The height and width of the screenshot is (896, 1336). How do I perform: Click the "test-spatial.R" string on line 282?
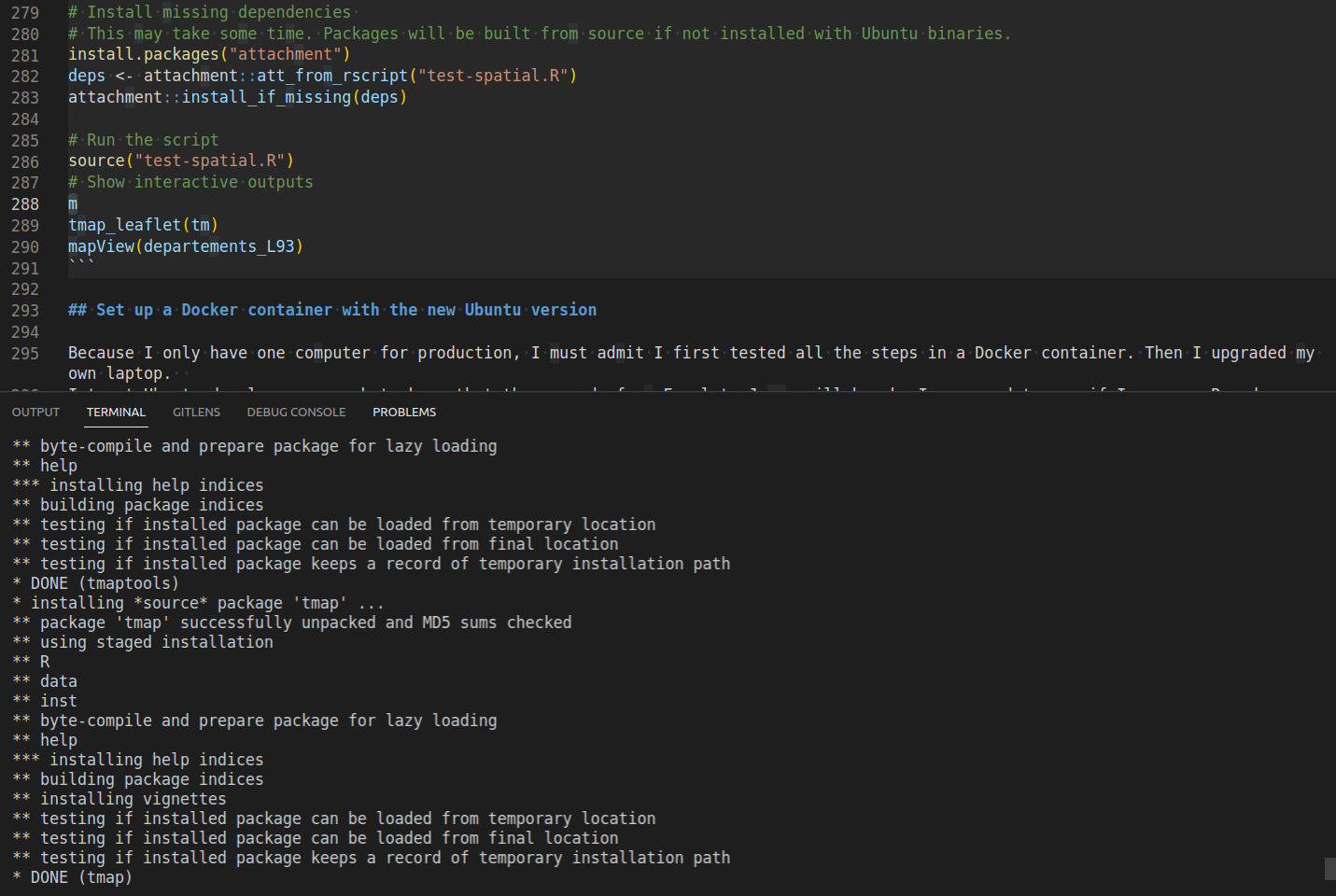pos(495,75)
